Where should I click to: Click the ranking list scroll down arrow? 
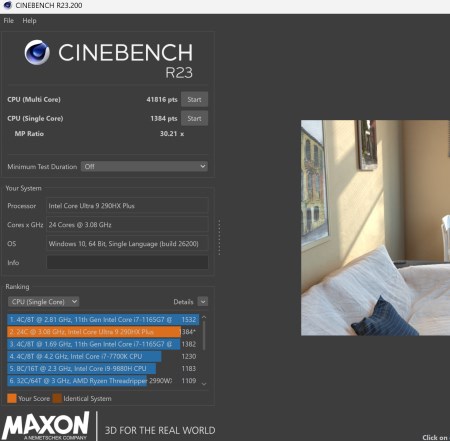[x=204, y=384]
